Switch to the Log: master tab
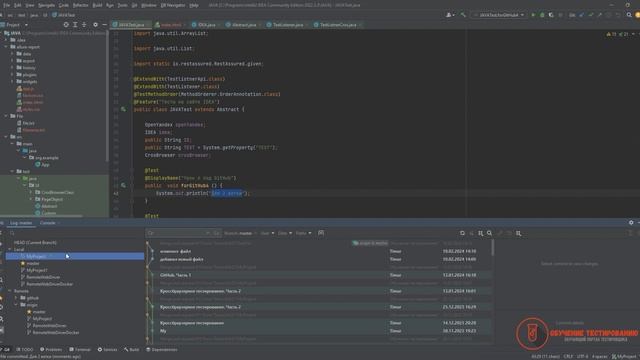This screenshot has height=360, width=640. pos(21,223)
